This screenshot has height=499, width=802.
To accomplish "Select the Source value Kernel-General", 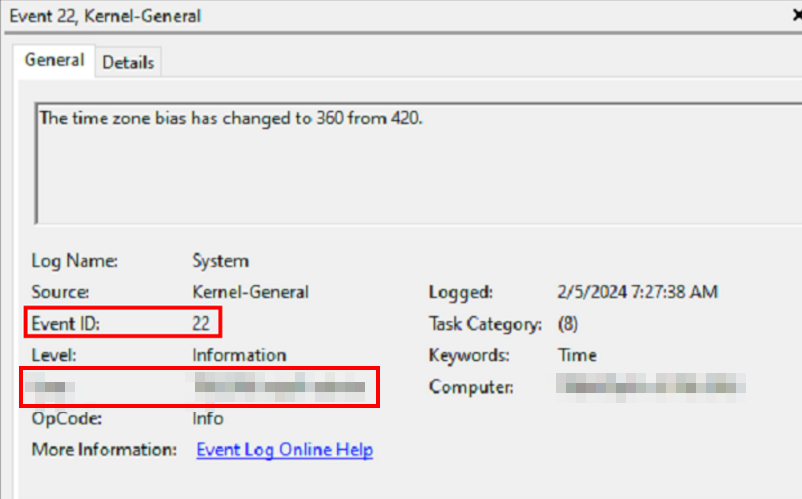I will [x=250, y=292].
